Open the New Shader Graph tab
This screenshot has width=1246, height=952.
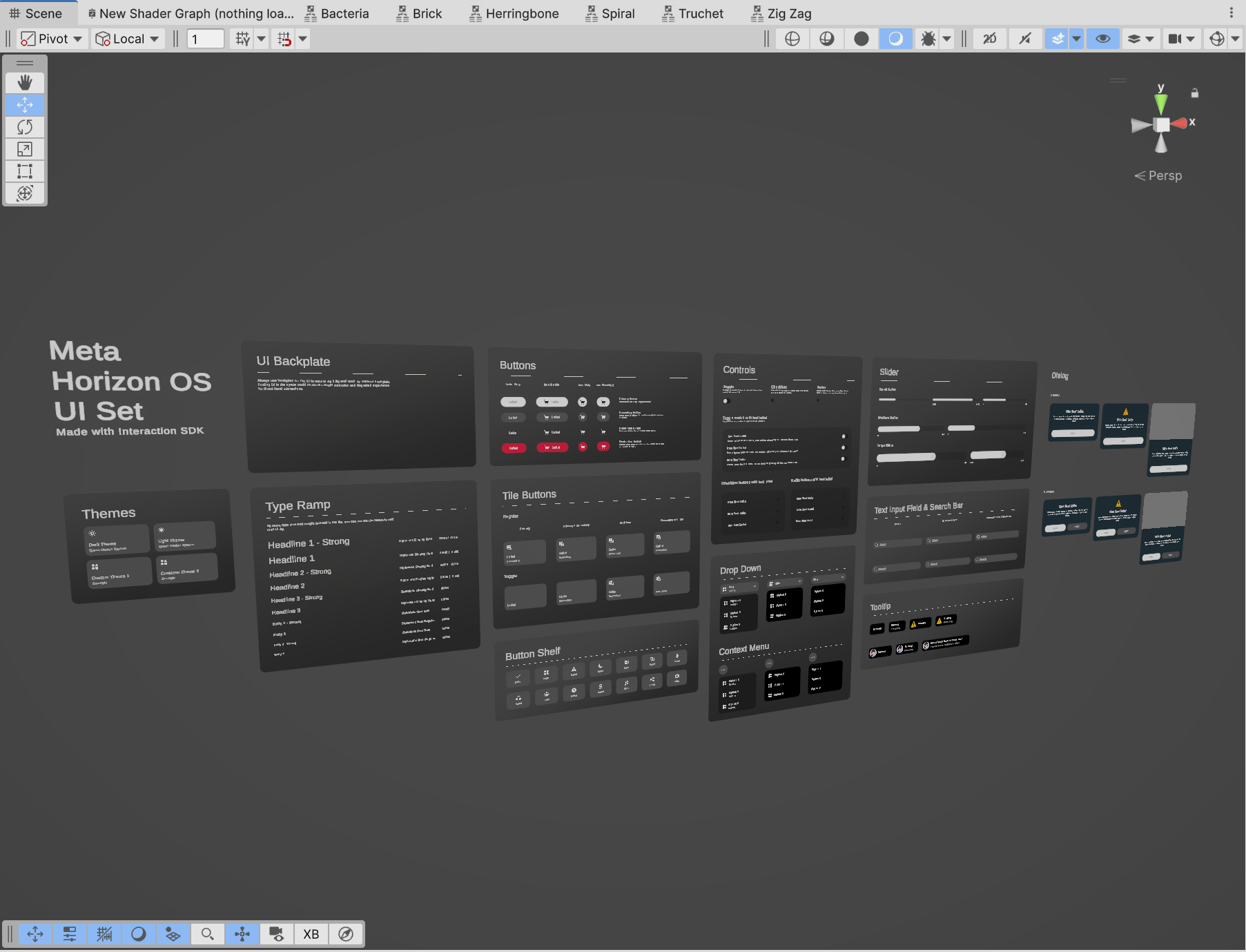pyautogui.click(x=191, y=13)
